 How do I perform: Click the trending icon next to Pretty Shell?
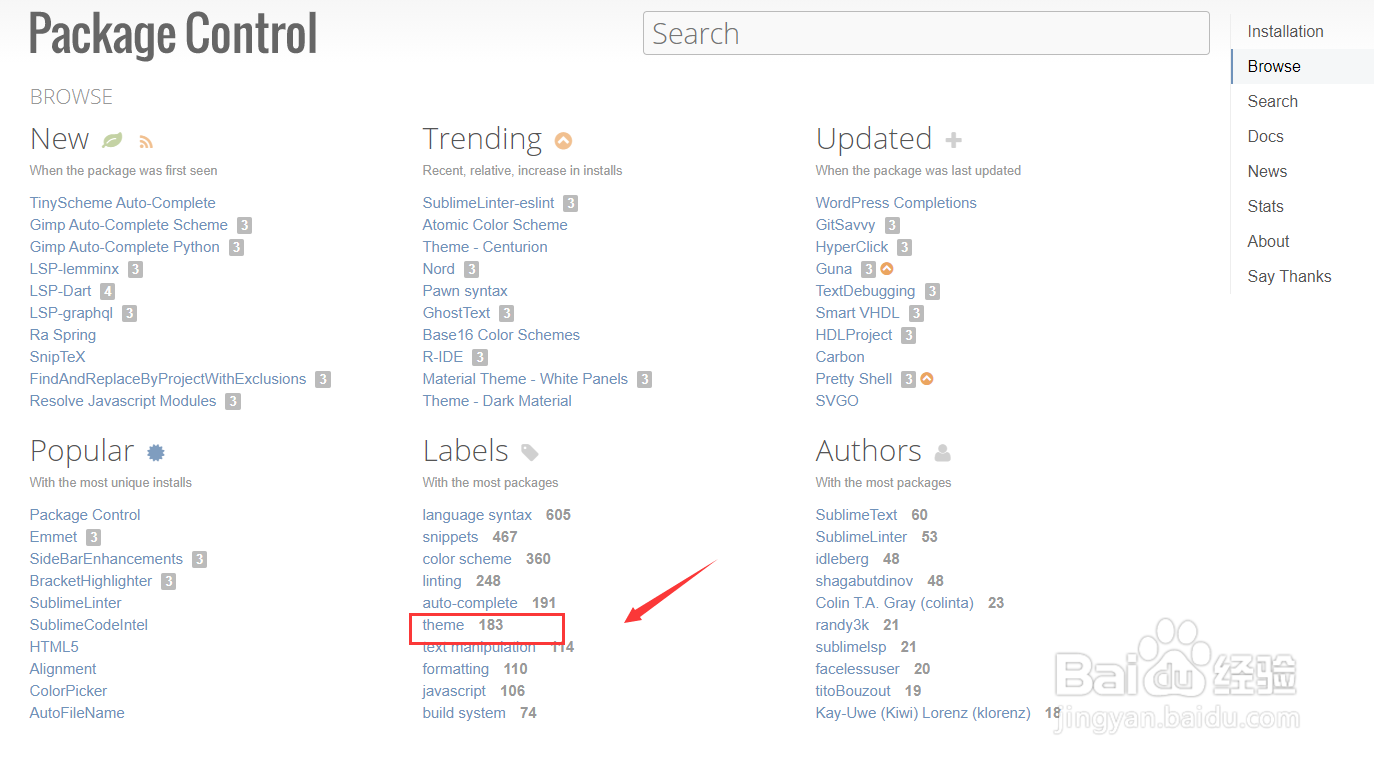pos(926,379)
